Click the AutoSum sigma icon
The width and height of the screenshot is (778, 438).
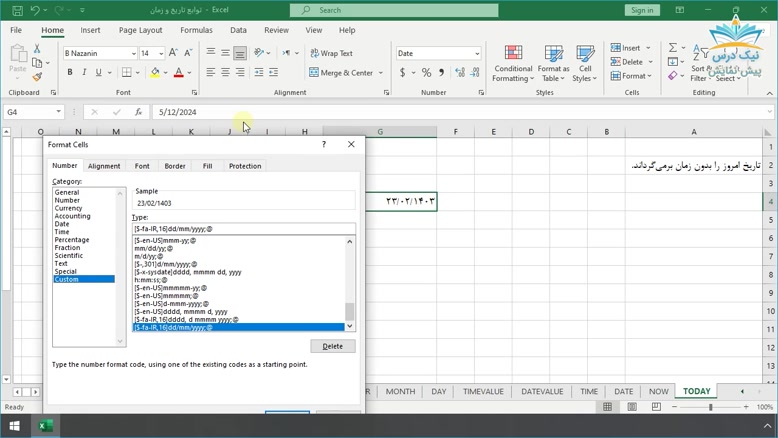coord(673,48)
